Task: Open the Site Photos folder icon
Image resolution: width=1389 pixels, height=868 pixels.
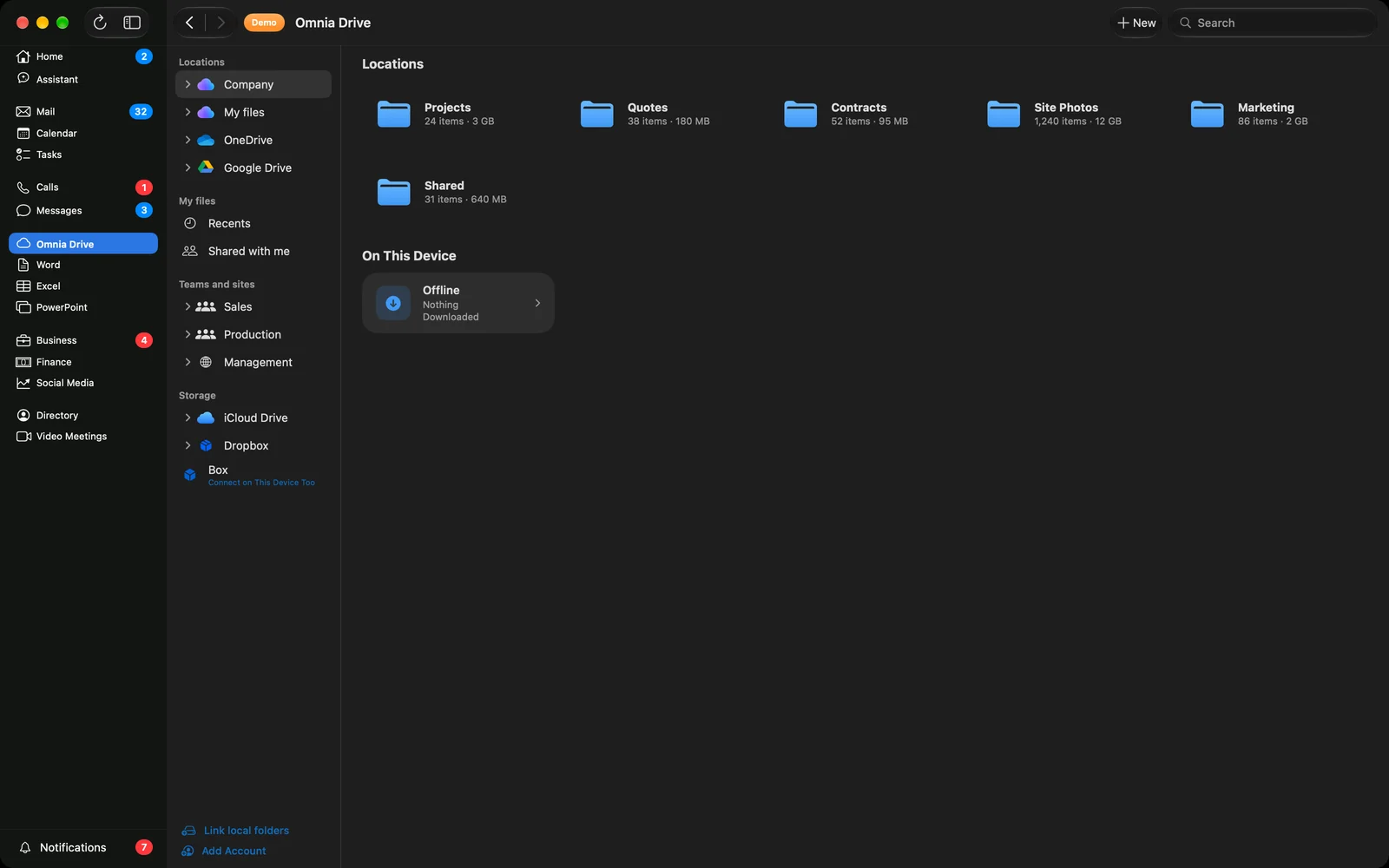Action: click(1003, 114)
